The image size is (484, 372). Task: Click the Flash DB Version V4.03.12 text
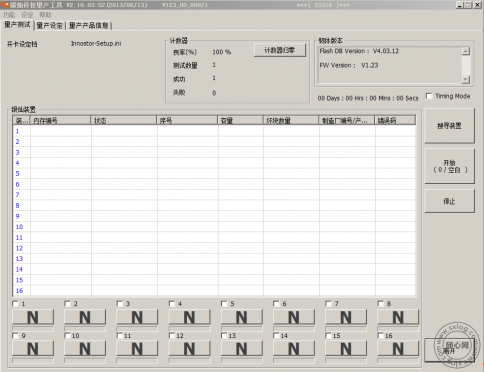(359, 51)
